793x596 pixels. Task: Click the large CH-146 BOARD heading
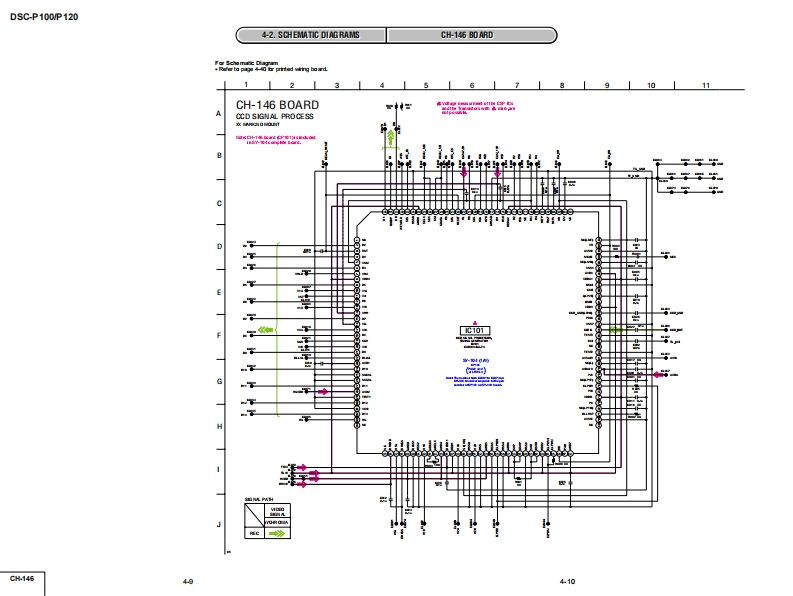click(x=277, y=105)
